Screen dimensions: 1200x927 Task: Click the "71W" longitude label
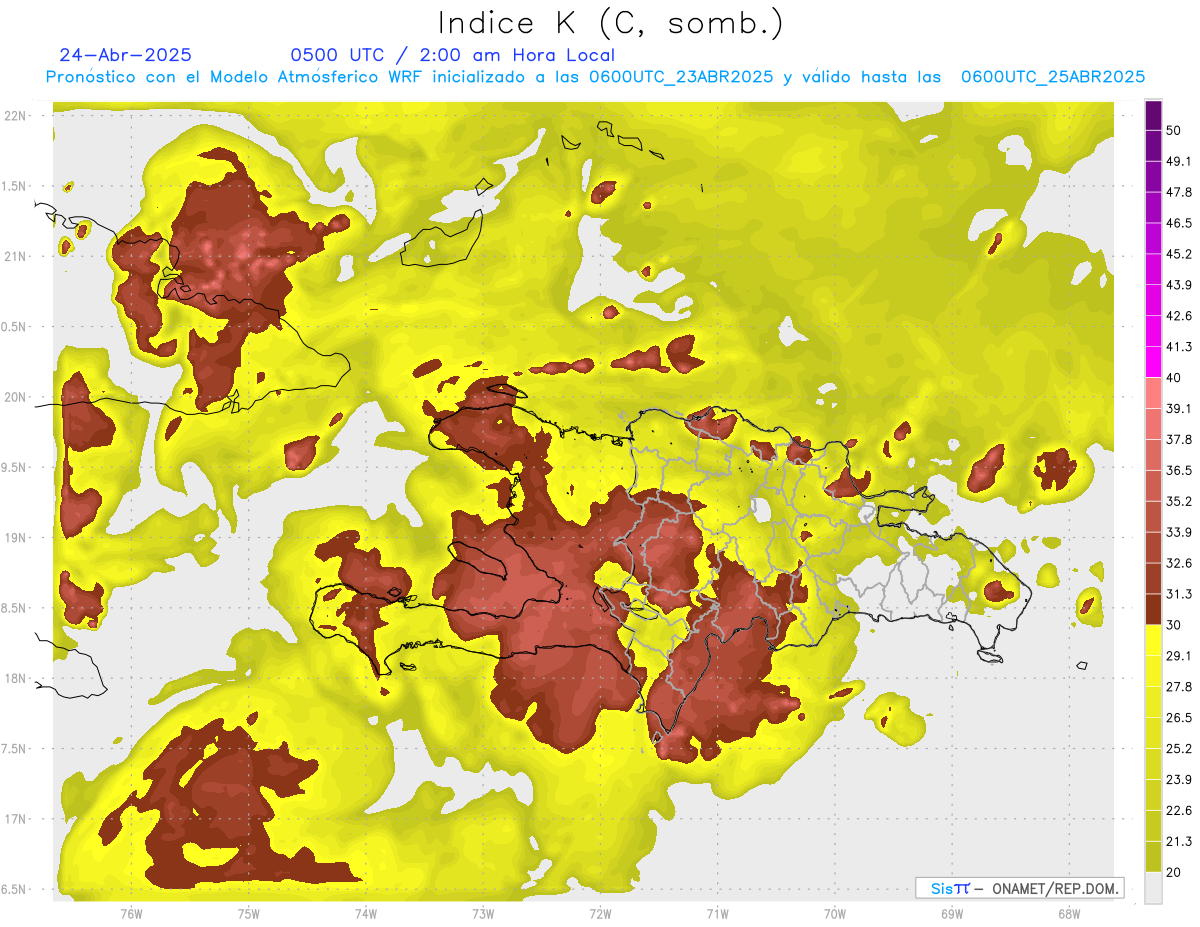tap(717, 913)
